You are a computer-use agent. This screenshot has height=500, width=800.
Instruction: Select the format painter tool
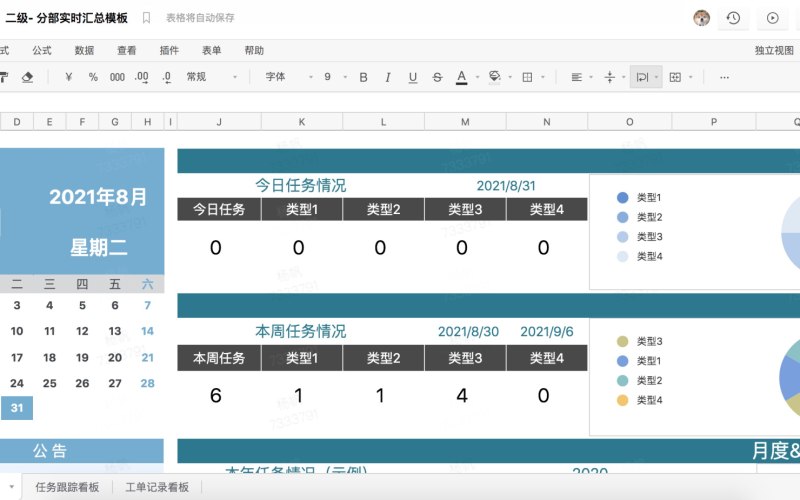pos(4,77)
